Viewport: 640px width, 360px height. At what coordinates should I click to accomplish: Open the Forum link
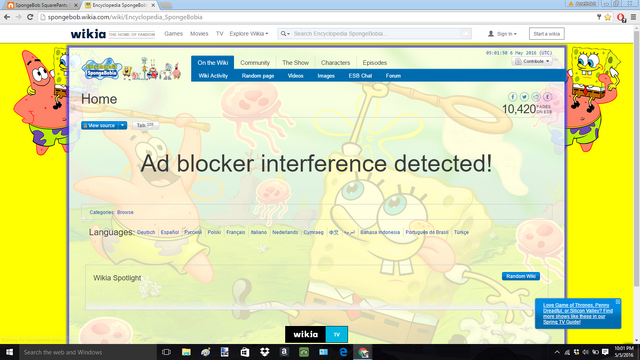pos(393,76)
